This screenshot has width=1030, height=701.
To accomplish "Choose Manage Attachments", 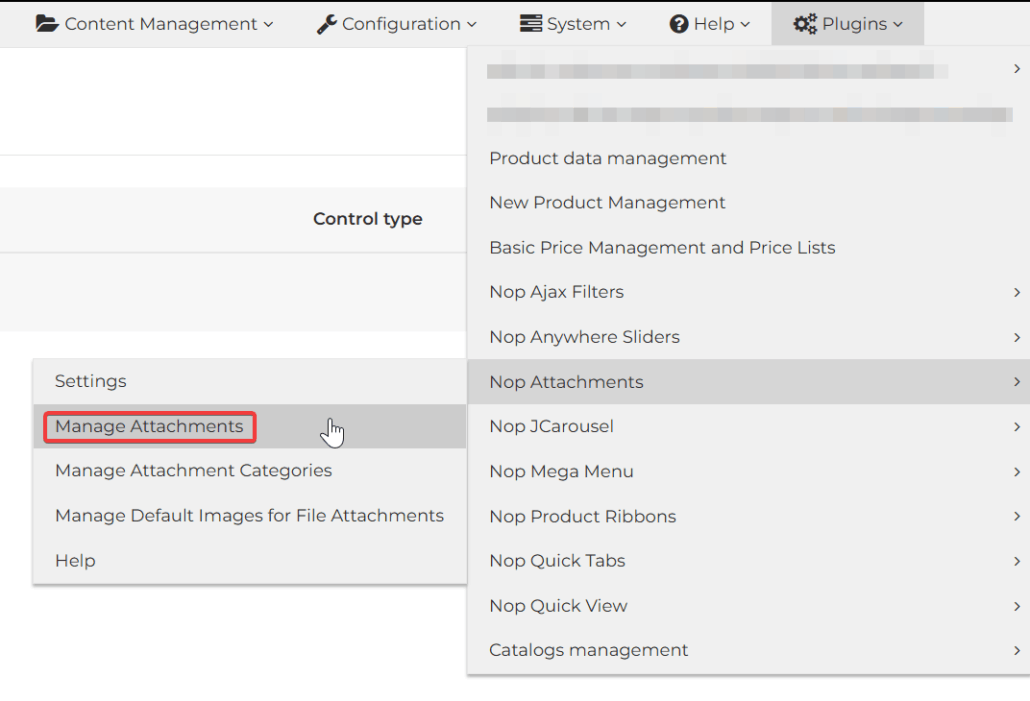I will [x=250, y=426].
